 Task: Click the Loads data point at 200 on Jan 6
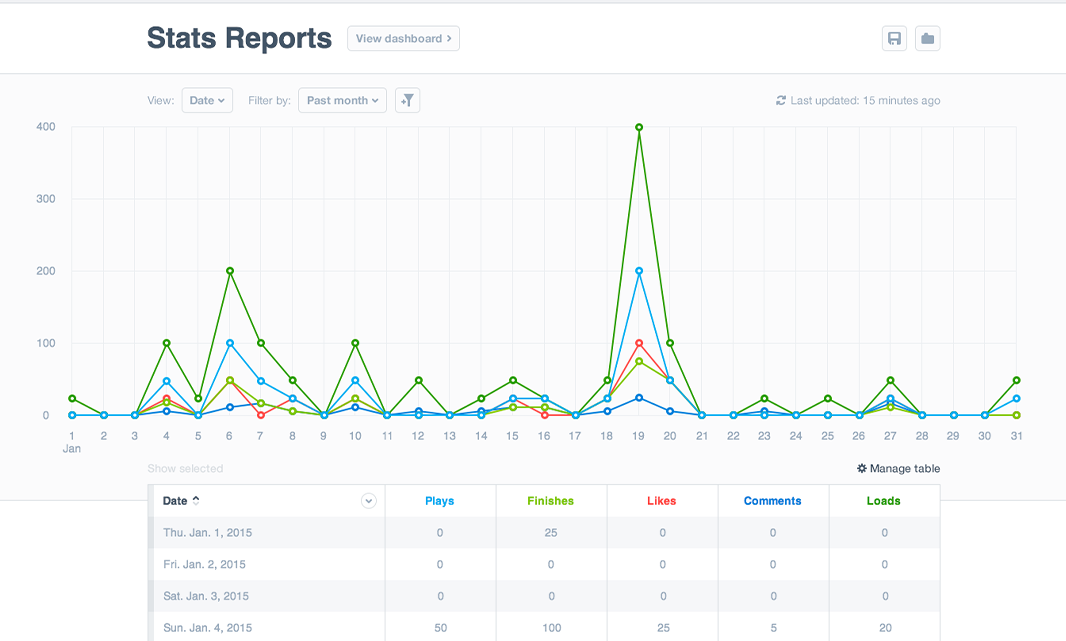point(230,271)
